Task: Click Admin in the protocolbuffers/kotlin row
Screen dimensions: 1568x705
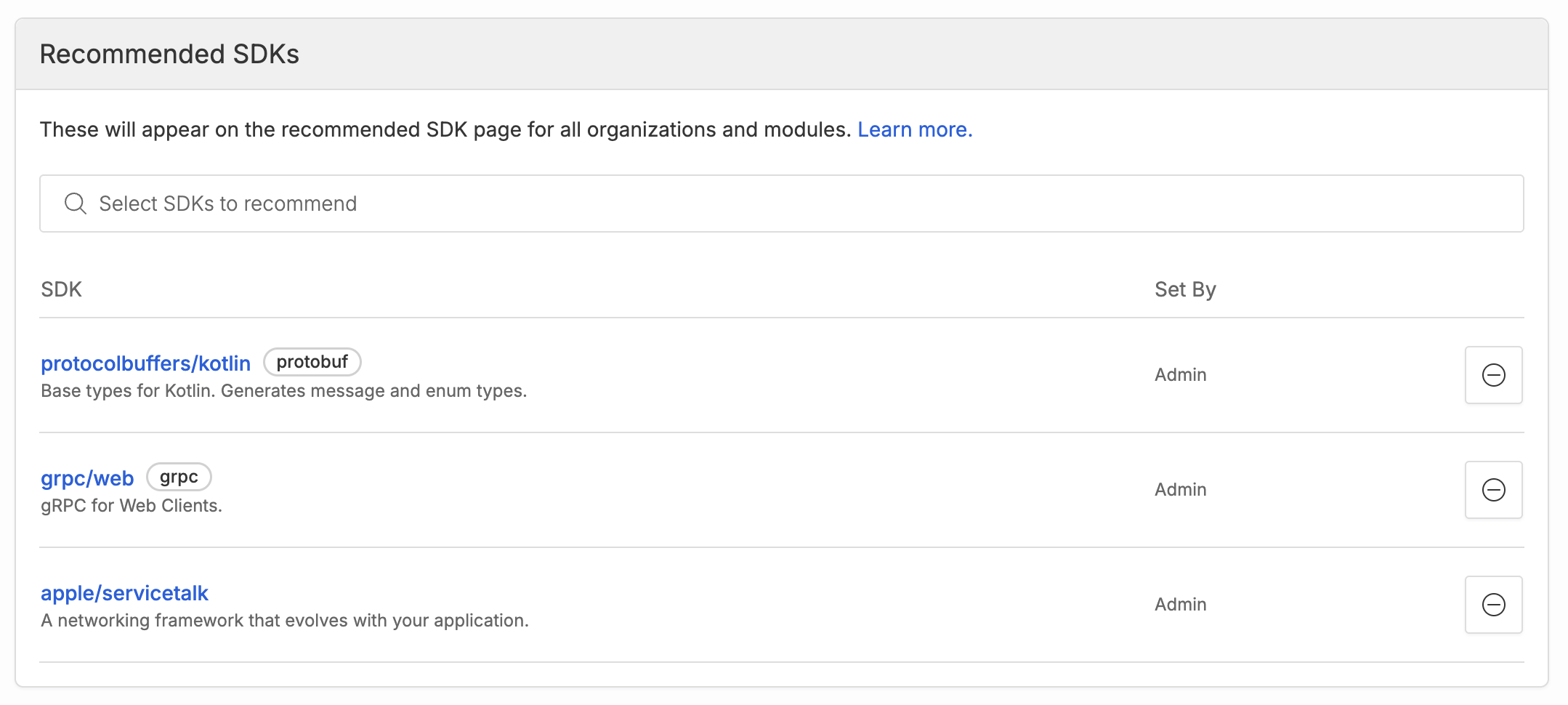Action: [1180, 375]
